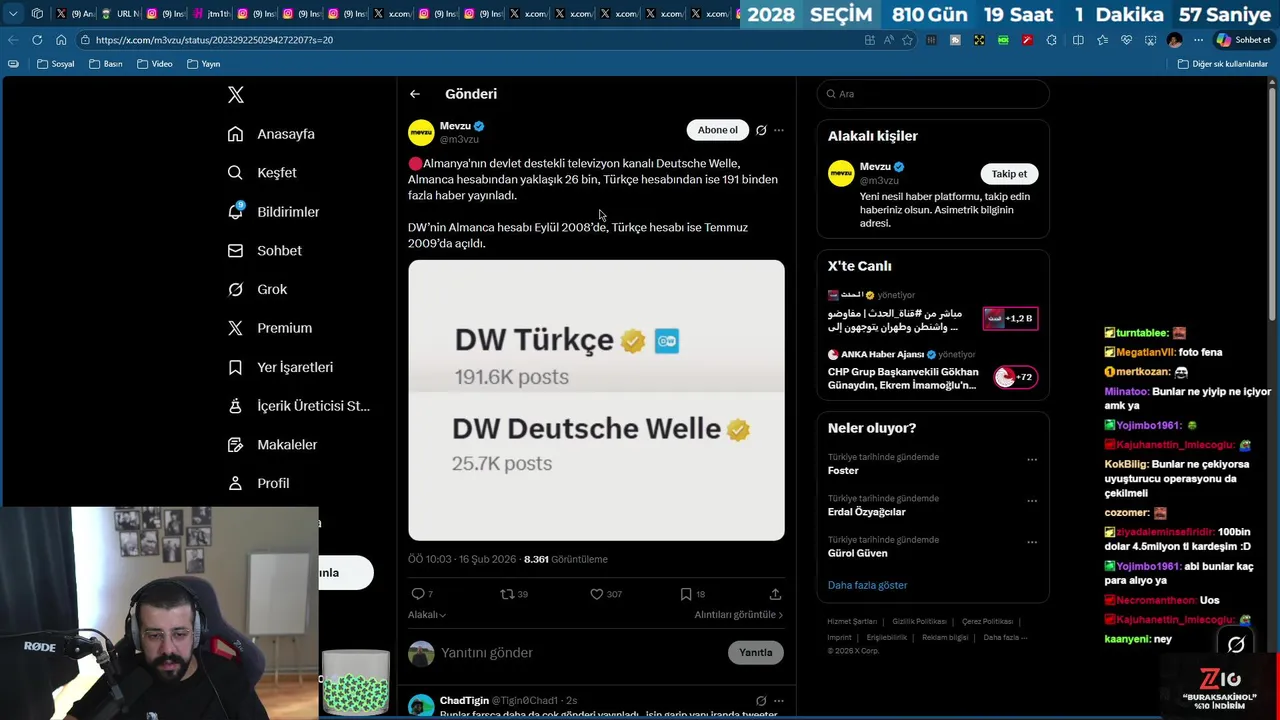Expand the Daha fazla footer menu

coord(1005,637)
